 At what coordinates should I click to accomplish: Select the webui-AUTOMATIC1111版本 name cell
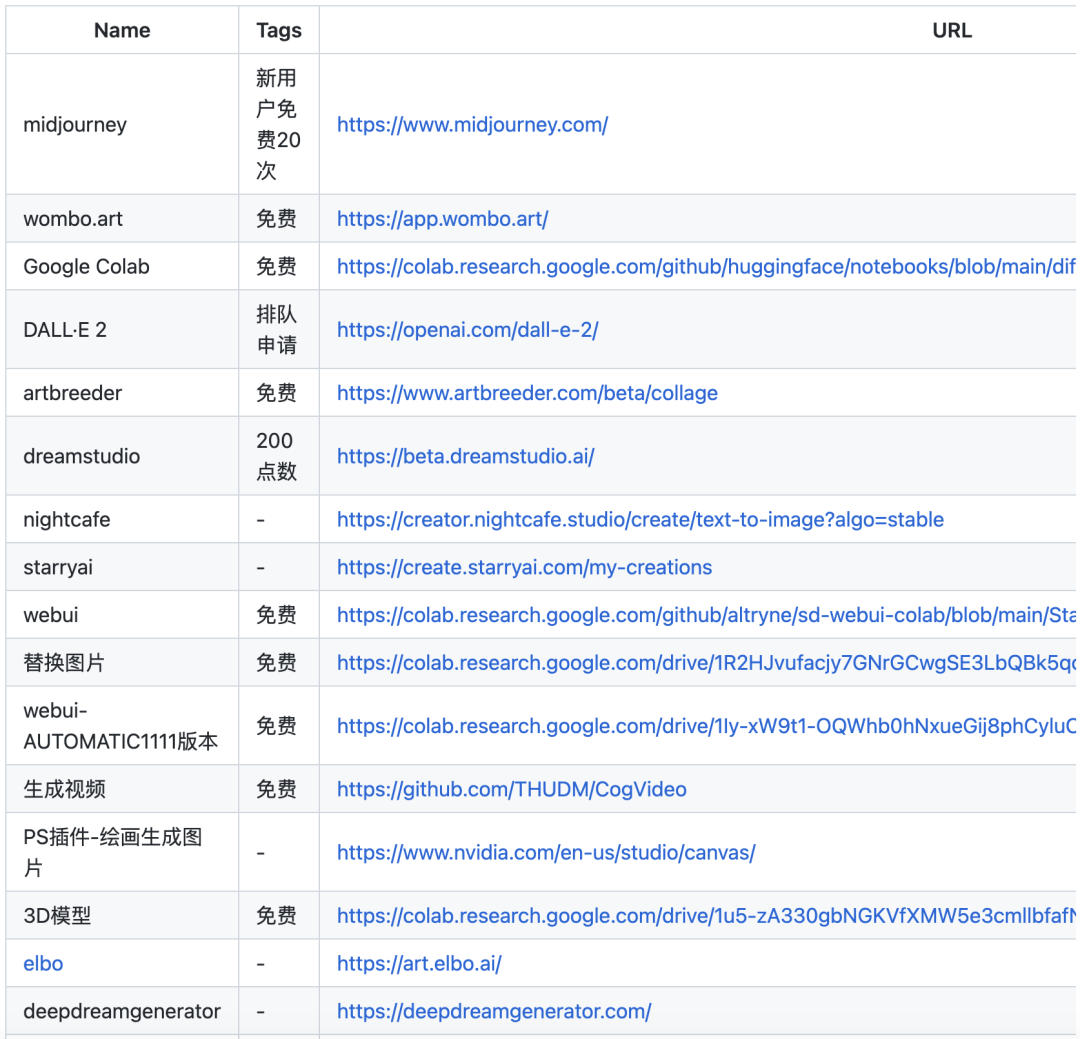123,726
